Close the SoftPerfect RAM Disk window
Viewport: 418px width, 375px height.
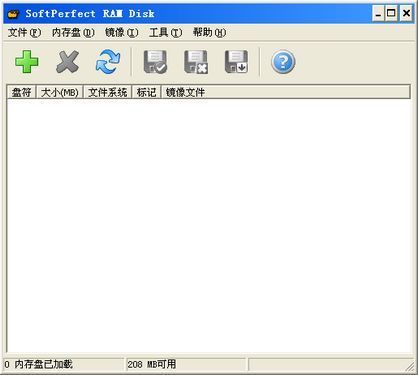click(406, 14)
